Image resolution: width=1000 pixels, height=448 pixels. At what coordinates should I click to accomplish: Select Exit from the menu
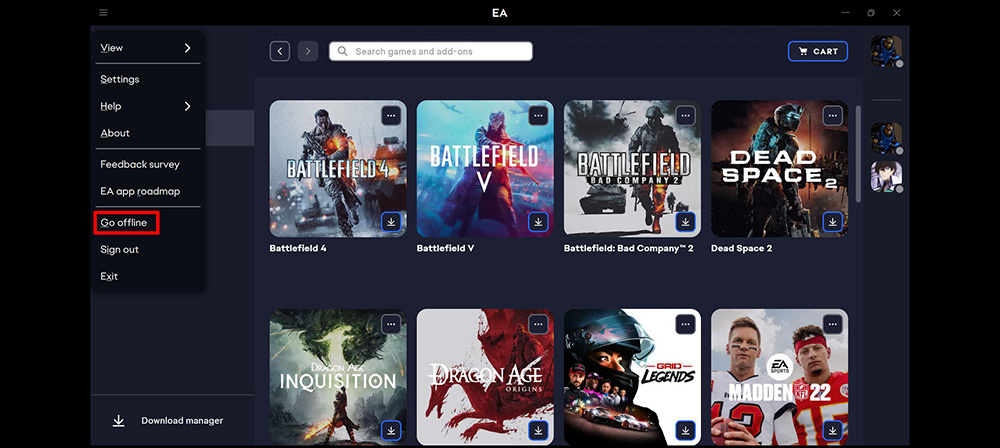(x=109, y=276)
